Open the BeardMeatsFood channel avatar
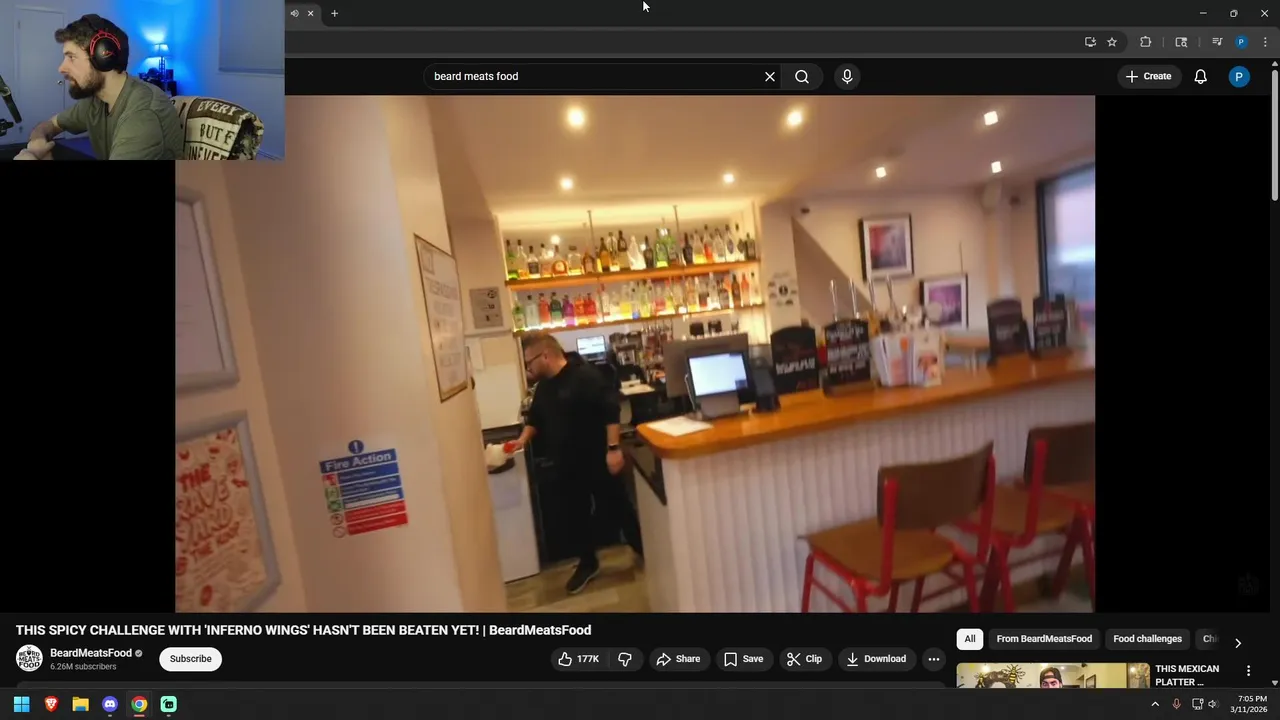Screen dimensions: 1280x720 pos(29,659)
